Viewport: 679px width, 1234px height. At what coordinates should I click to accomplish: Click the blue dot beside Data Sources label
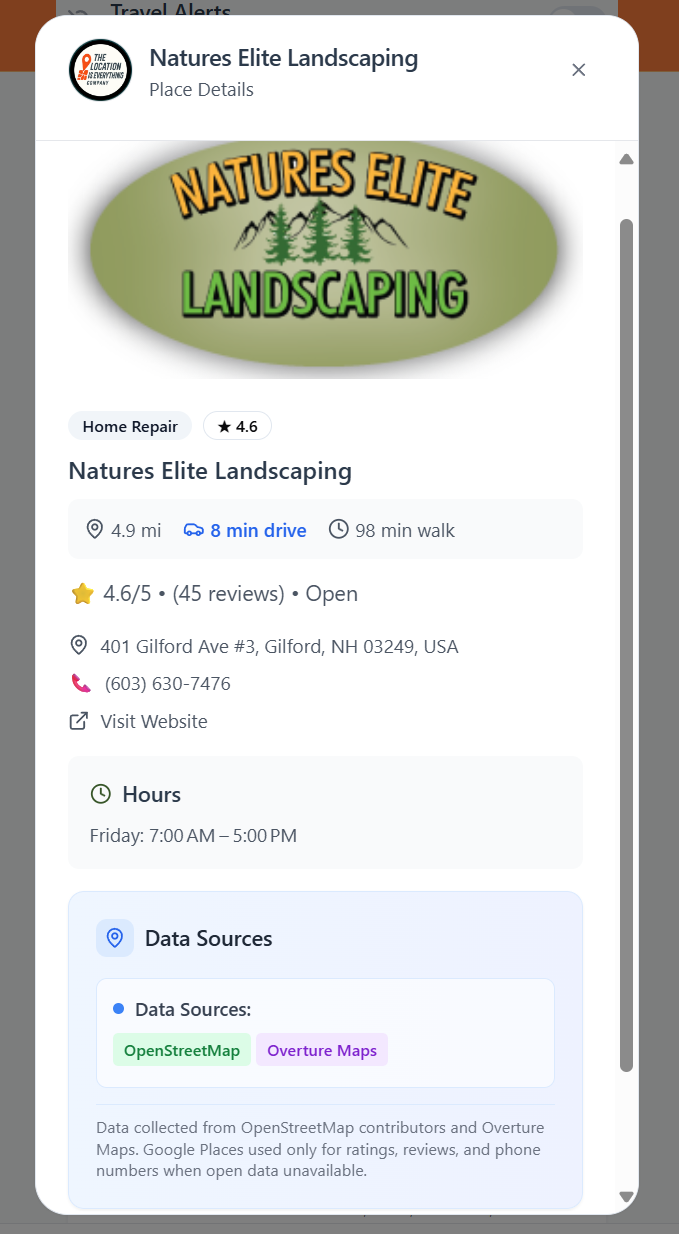tap(119, 1008)
